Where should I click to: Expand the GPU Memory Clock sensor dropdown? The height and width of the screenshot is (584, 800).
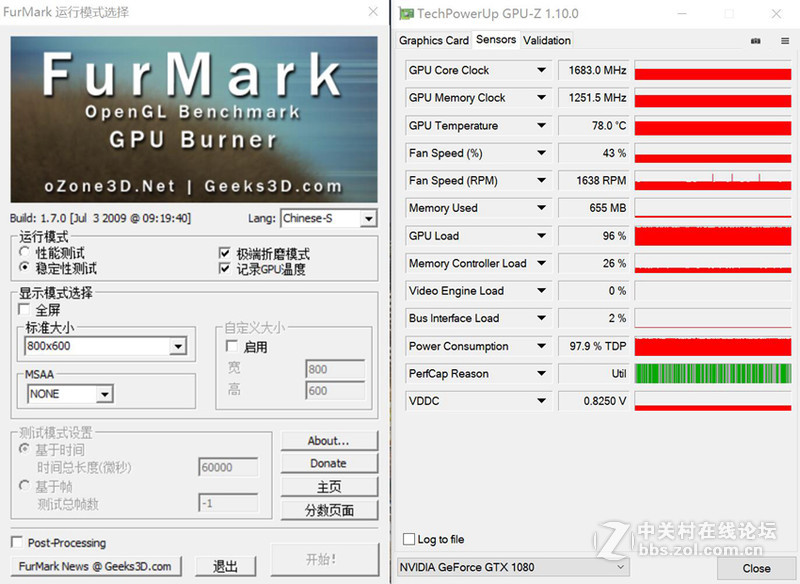(541, 97)
